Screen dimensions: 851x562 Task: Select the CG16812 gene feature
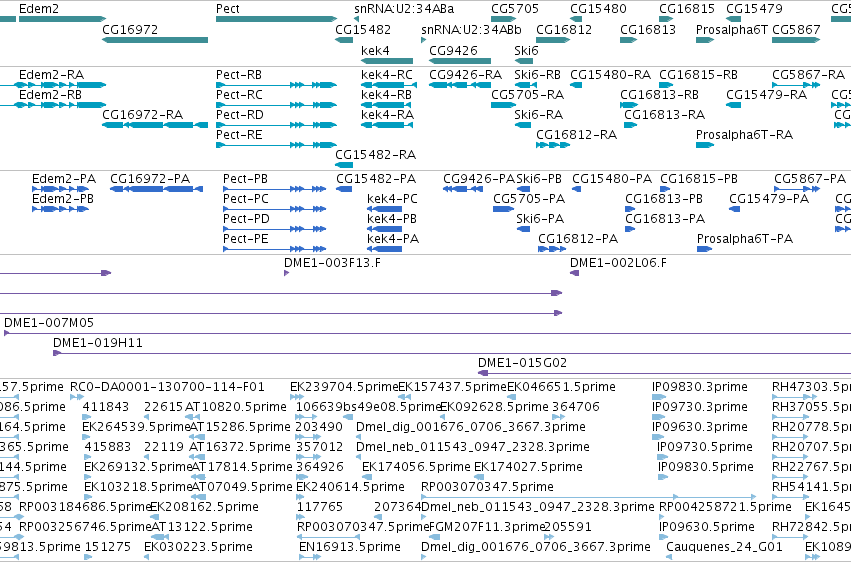tap(553, 40)
